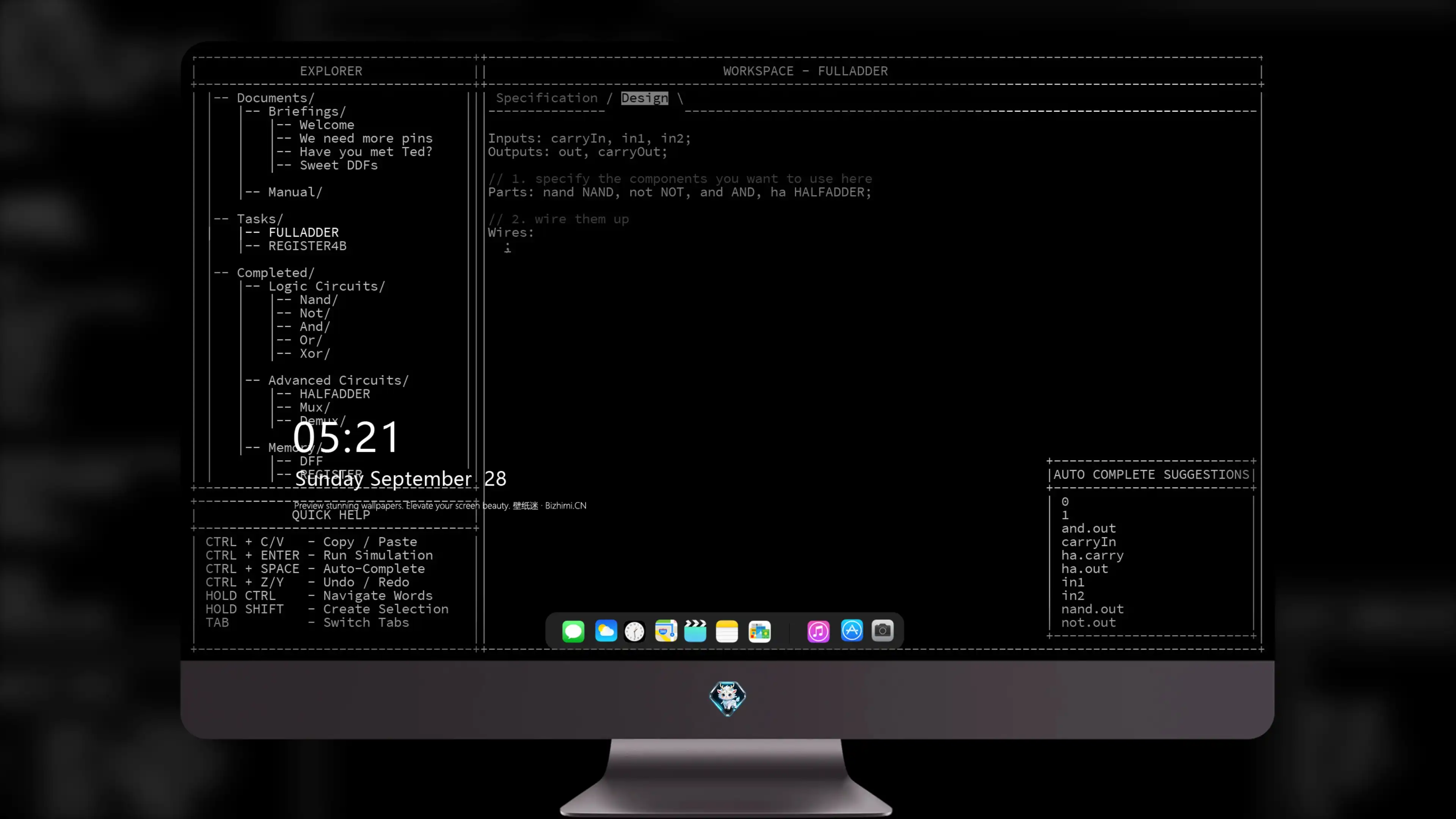Select the FULLADDER task

(x=303, y=232)
